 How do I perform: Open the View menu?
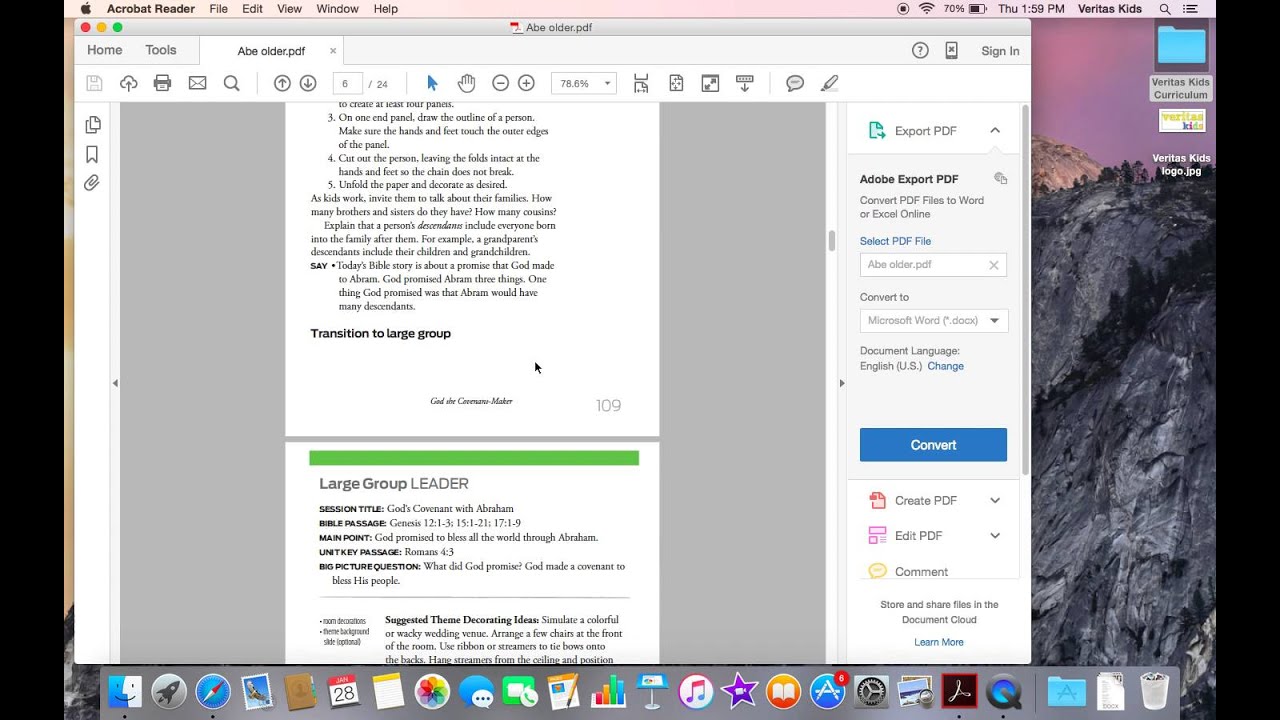(x=289, y=9)
